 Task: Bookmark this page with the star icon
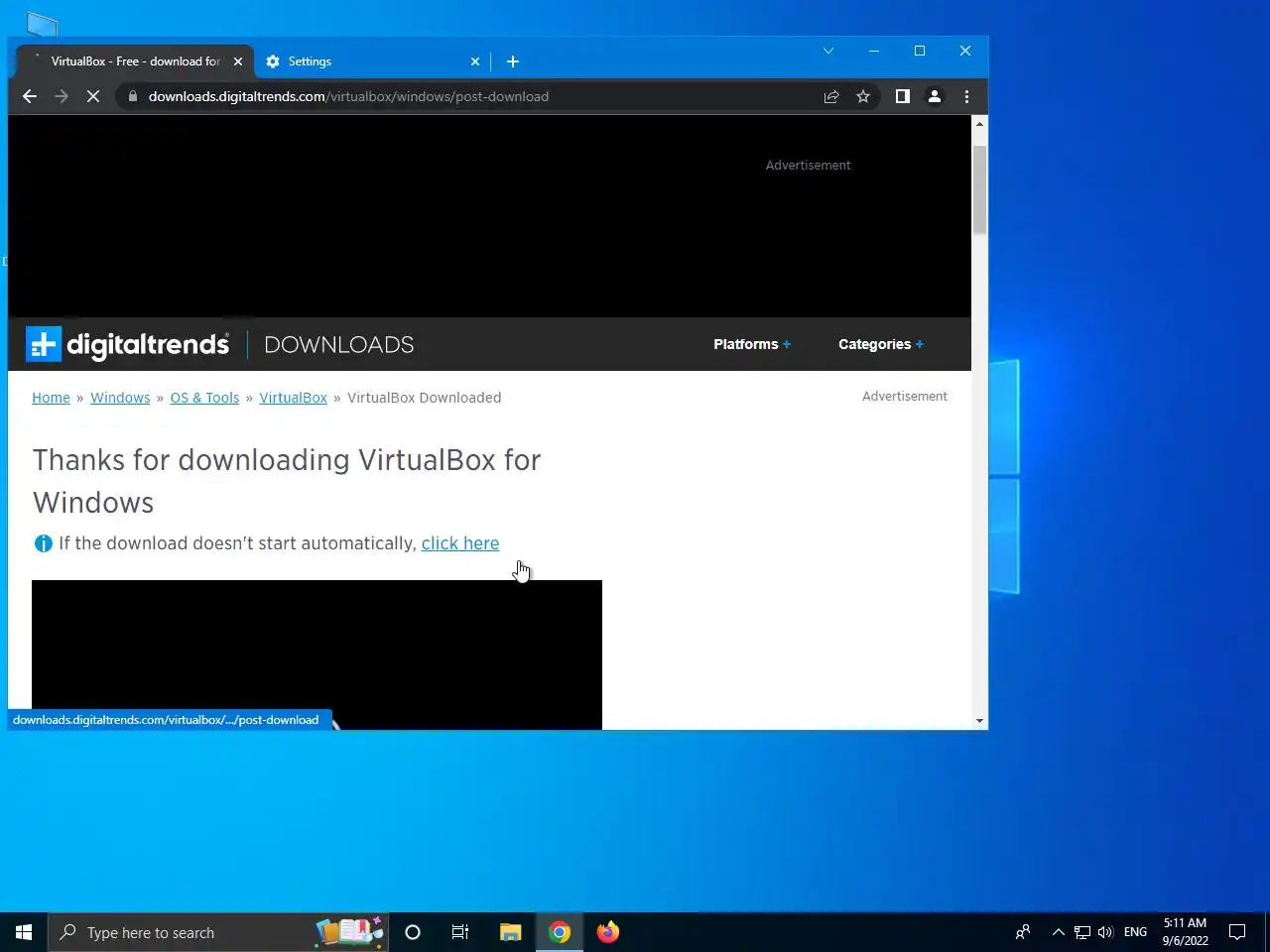(863, 96)
